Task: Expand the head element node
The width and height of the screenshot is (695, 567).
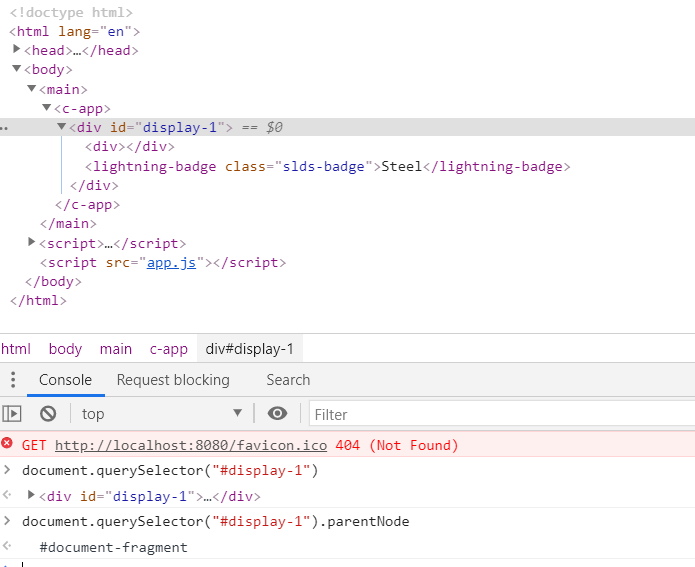Action: [x=17, y=49]
